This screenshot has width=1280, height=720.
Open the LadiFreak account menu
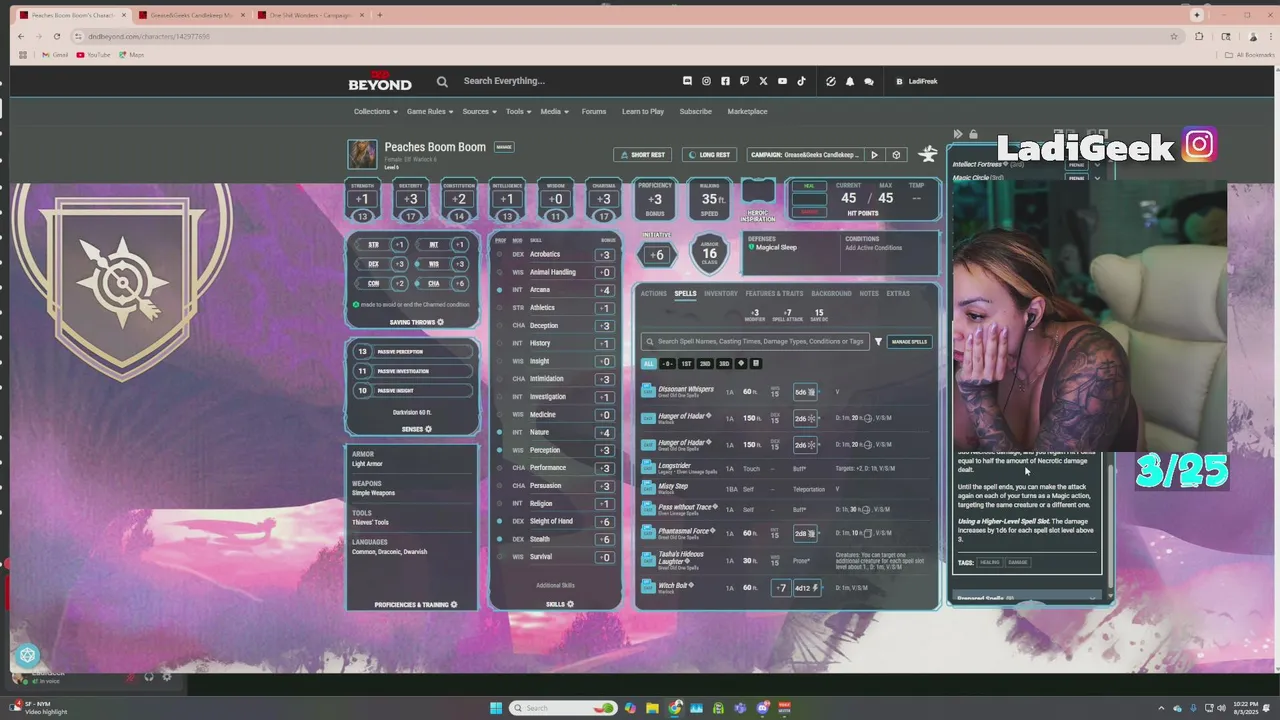coord(916,81)
